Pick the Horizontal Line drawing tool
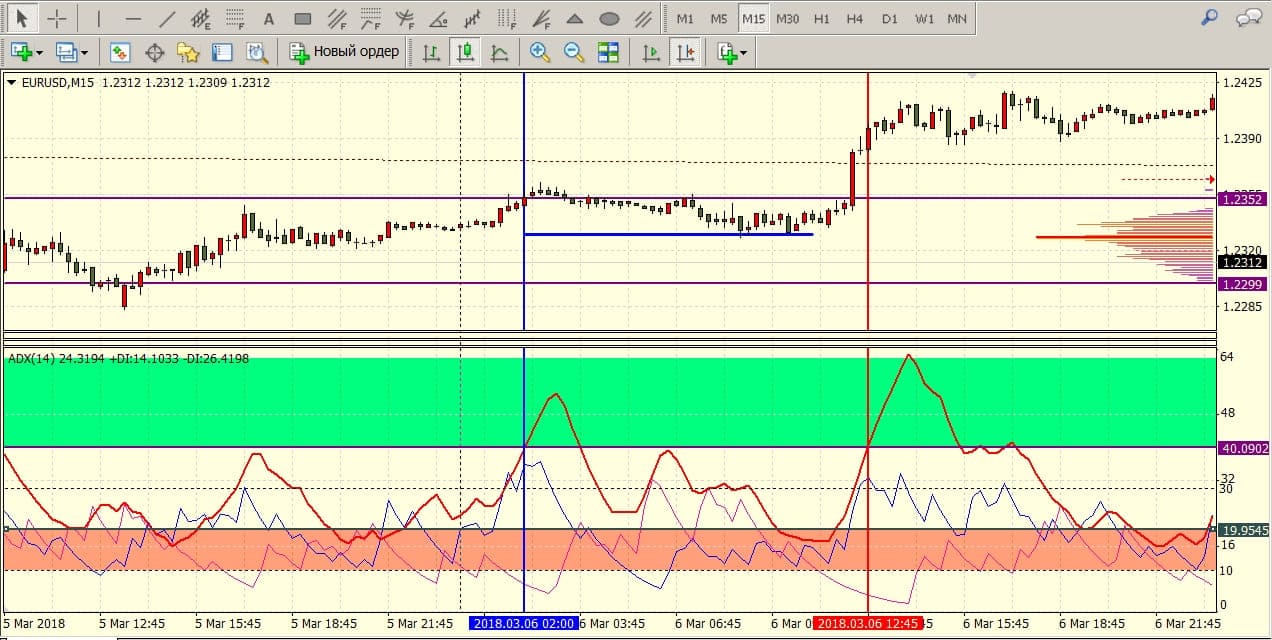The image size is (1272, 640). pyautogui.click(x=133, y=18)
